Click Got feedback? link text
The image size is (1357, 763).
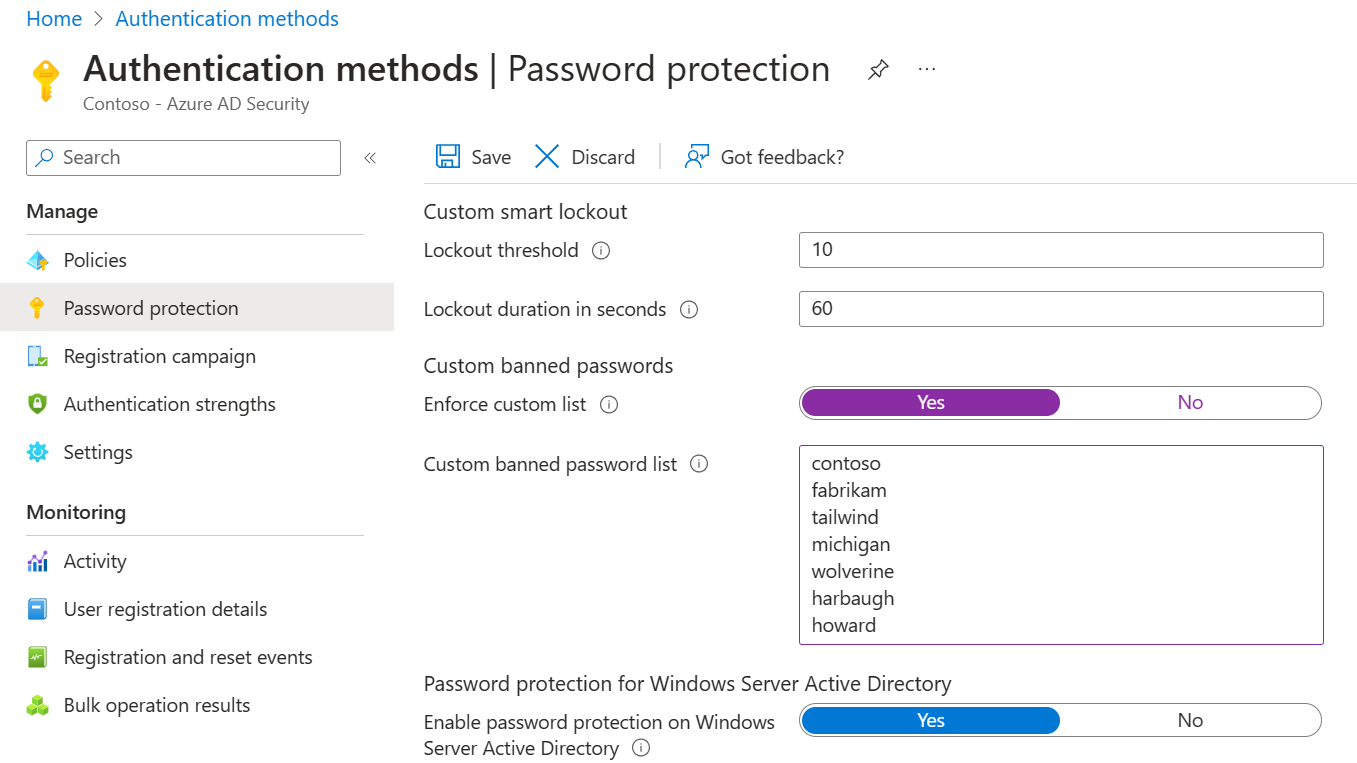tap(782, 157)
